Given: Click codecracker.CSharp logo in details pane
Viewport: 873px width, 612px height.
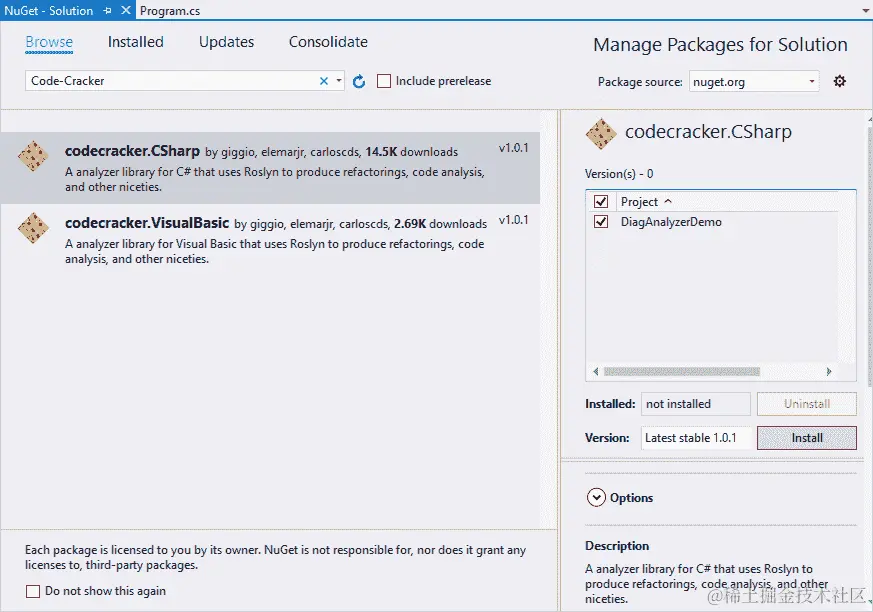Looking at the screenshot, I should [x=601, y=134].
